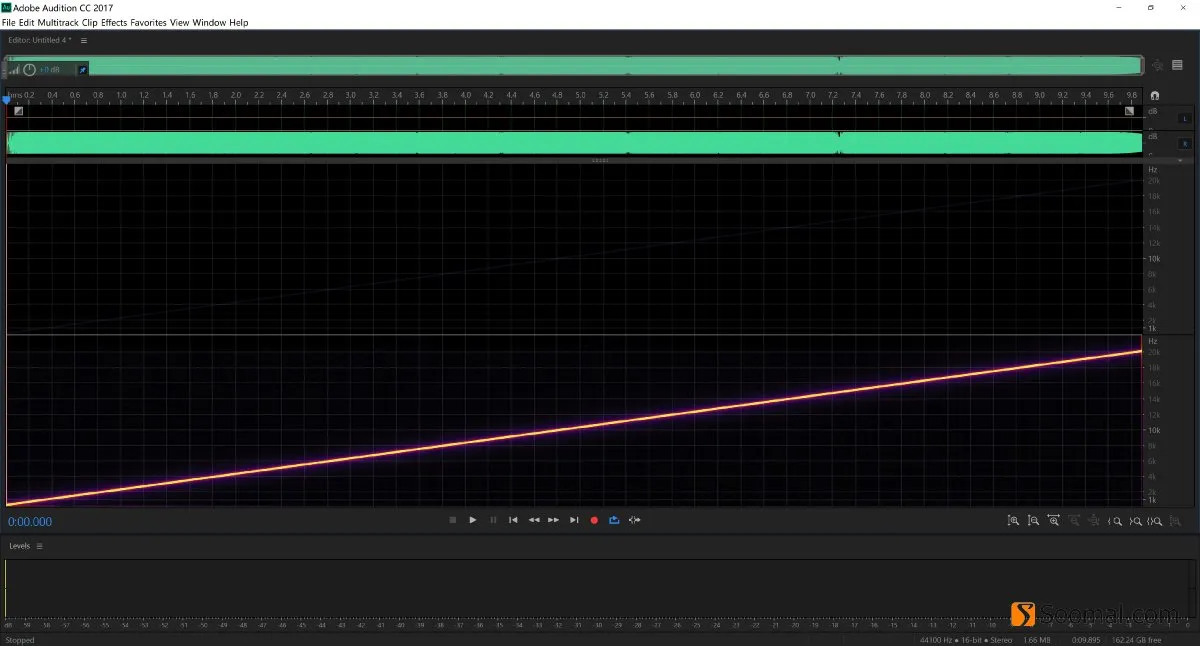The width and height of the screenshot is (1200, 646).
Task: Toggle the right channel R button
Action: 1185,143
